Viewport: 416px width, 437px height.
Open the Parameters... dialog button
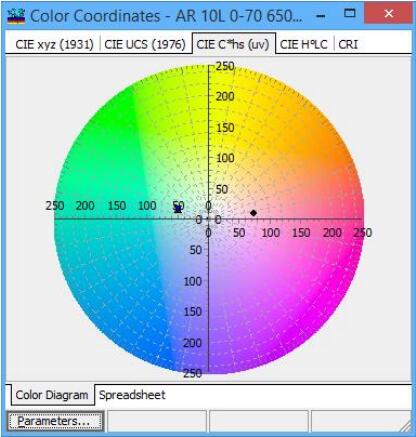point(54,421)
